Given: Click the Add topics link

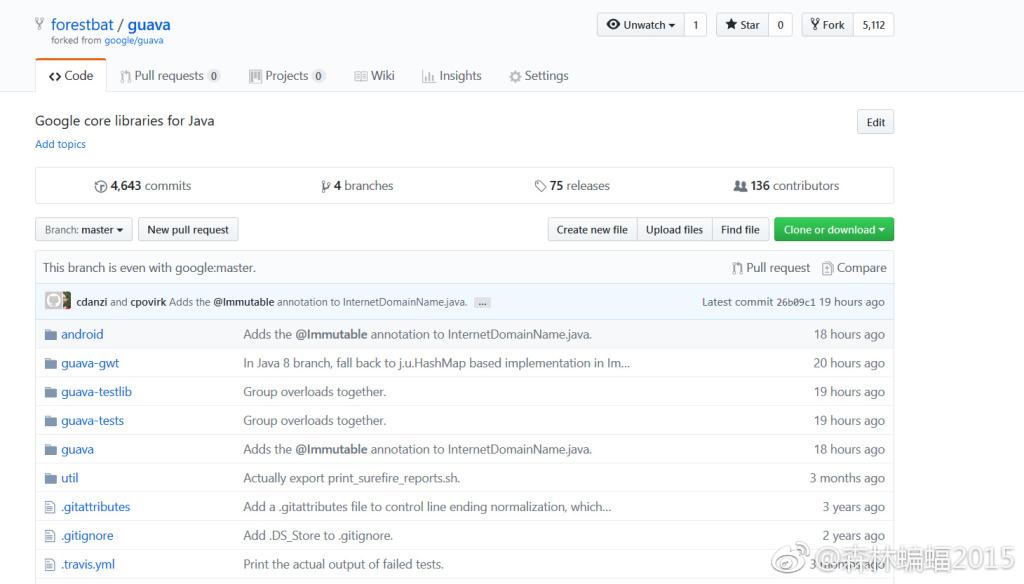Looking at the screenshot, I should pos(60,144).
